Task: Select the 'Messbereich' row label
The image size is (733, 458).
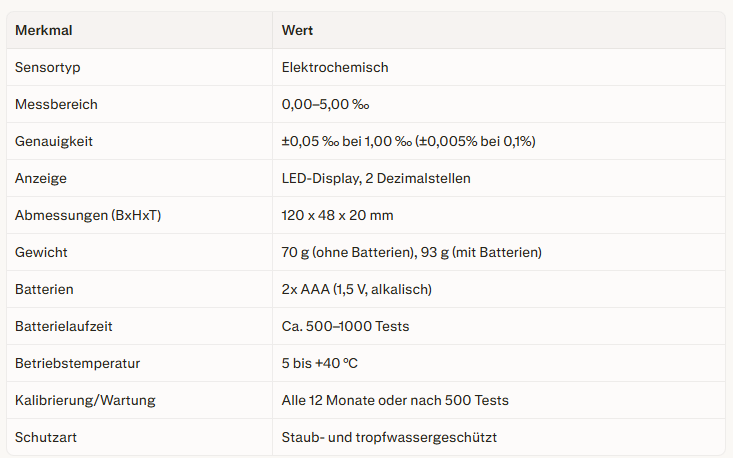Action: pos(56,105)
